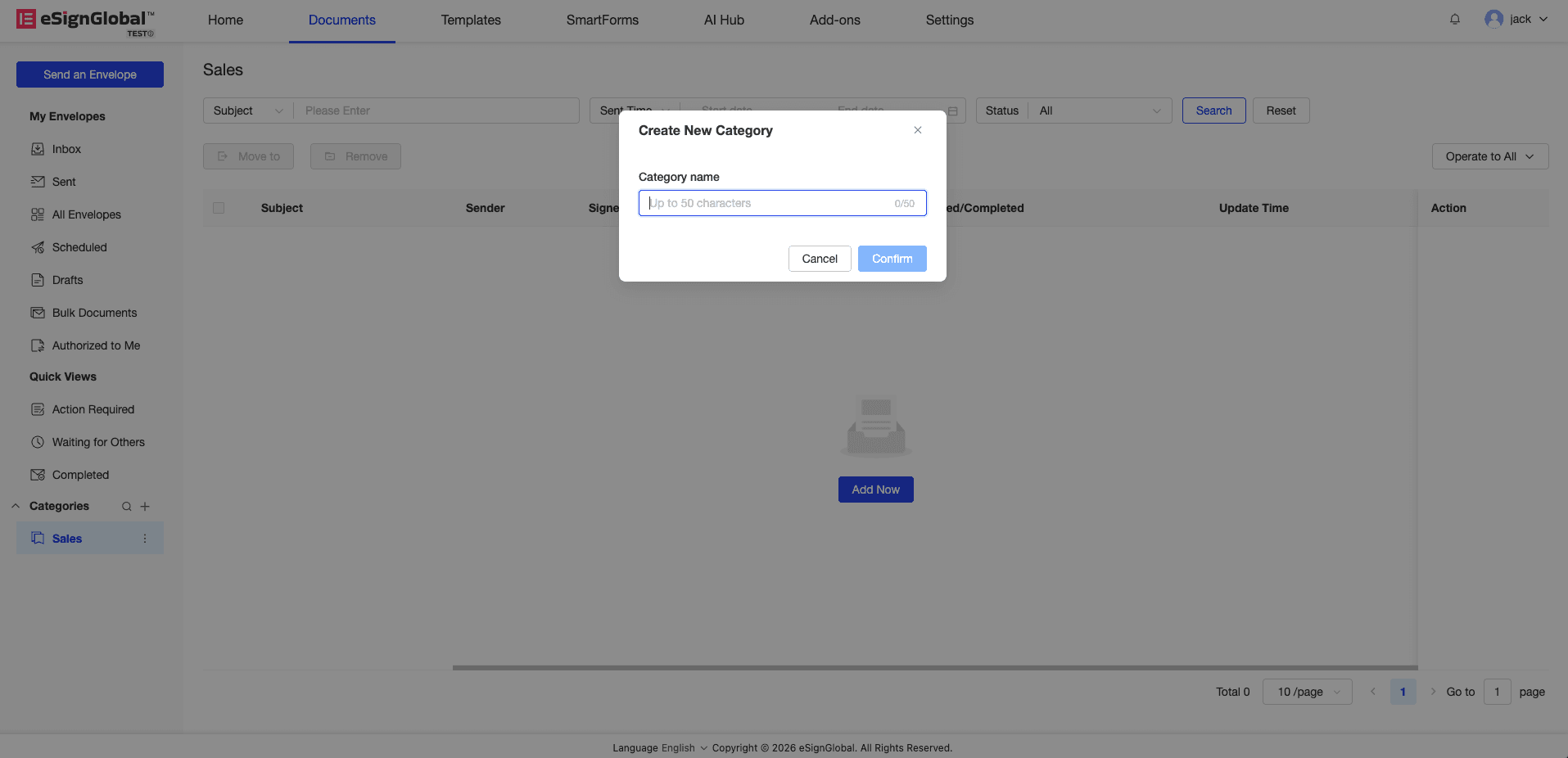Close the Create New Category dialog

(918, 130)
